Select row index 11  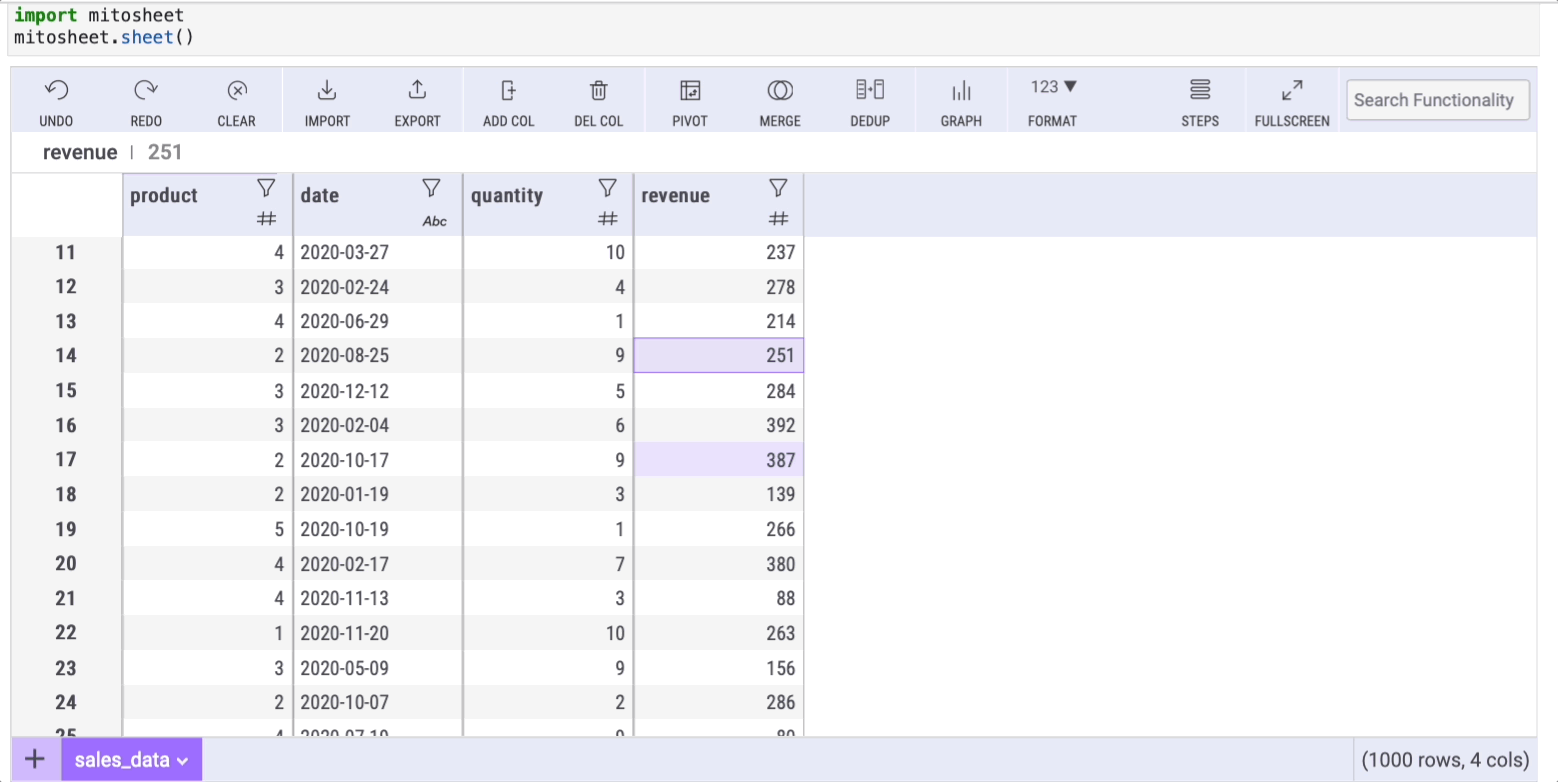pos(66,252)
